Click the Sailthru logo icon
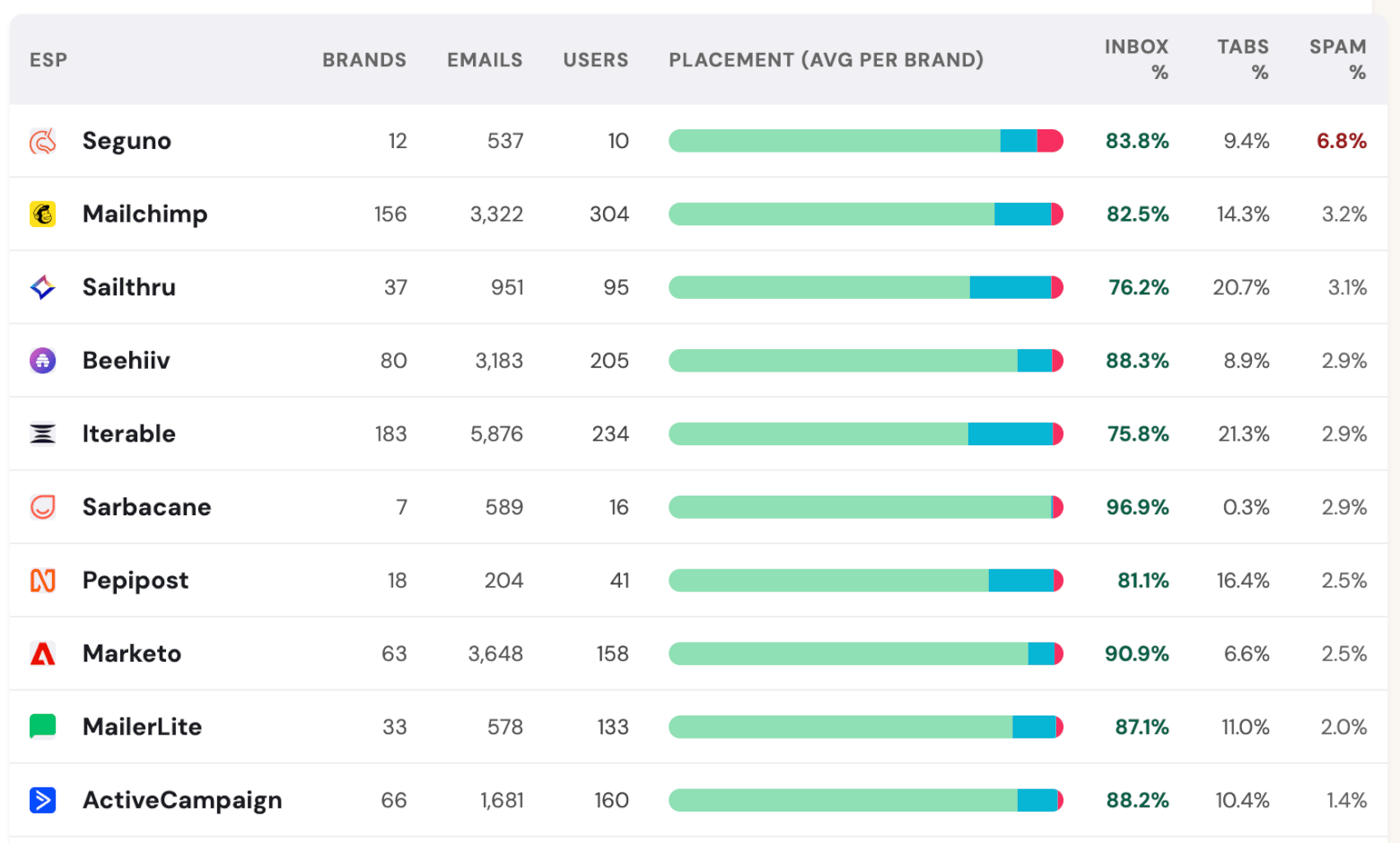This screenshot has width=1400, height=843. click(43, 287)
